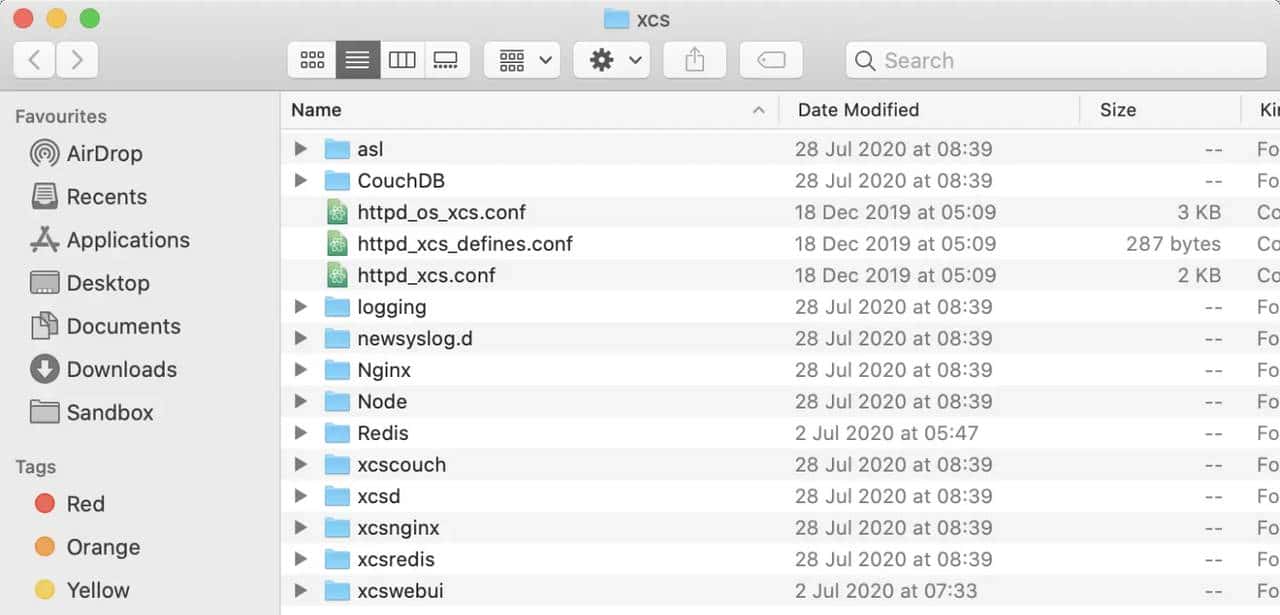Reverse sorting by clicking the Name column header

click(x=316, y=110)
